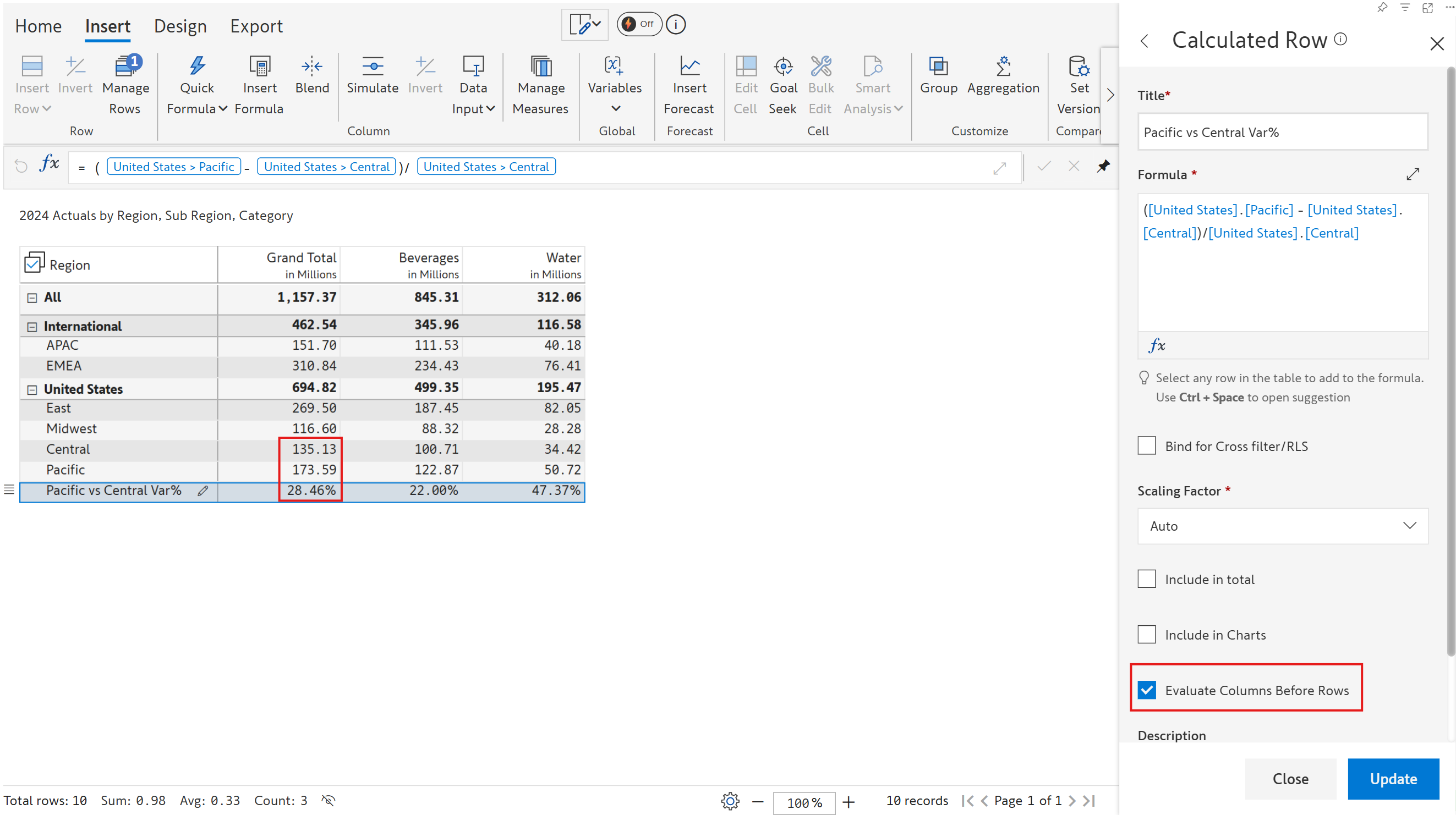Collapse the International row group
This screenshot has height=815, width=1456.
pyautogui.click(x=32, y=327)
